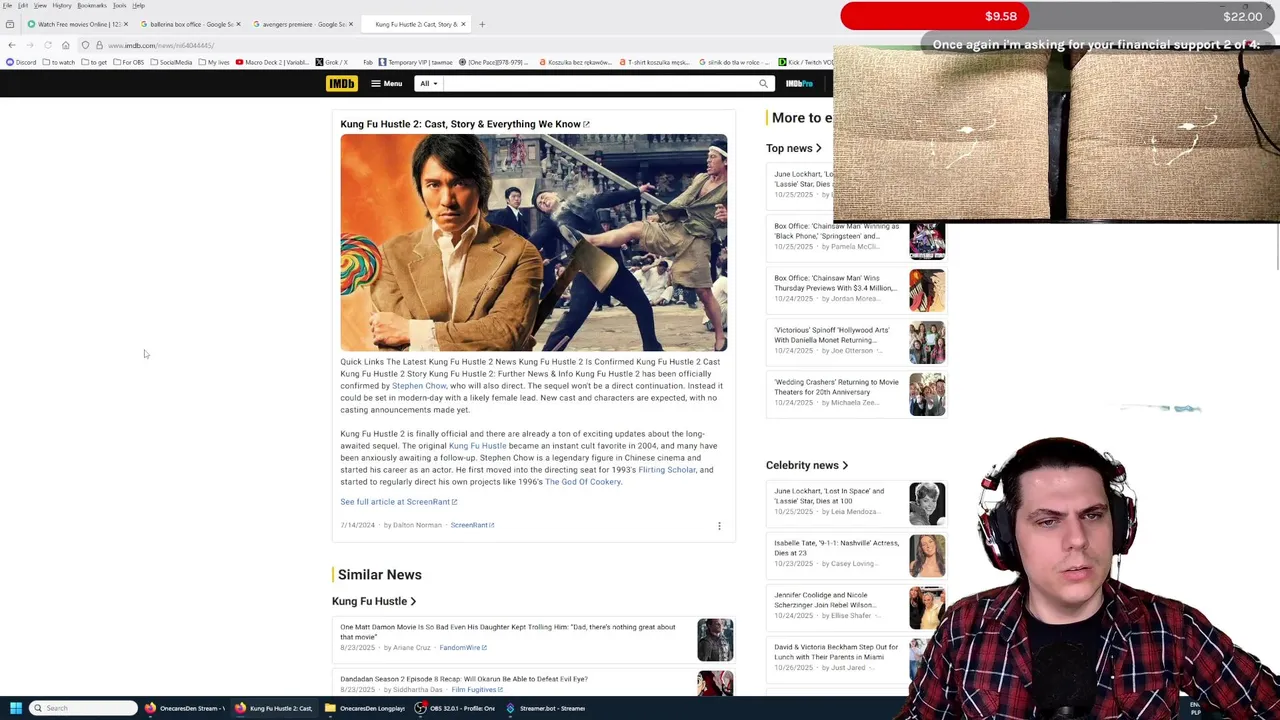Screen dimensions: 1280x720
Task: Reload the page with the refresh icon
Action: click(47, 45)
